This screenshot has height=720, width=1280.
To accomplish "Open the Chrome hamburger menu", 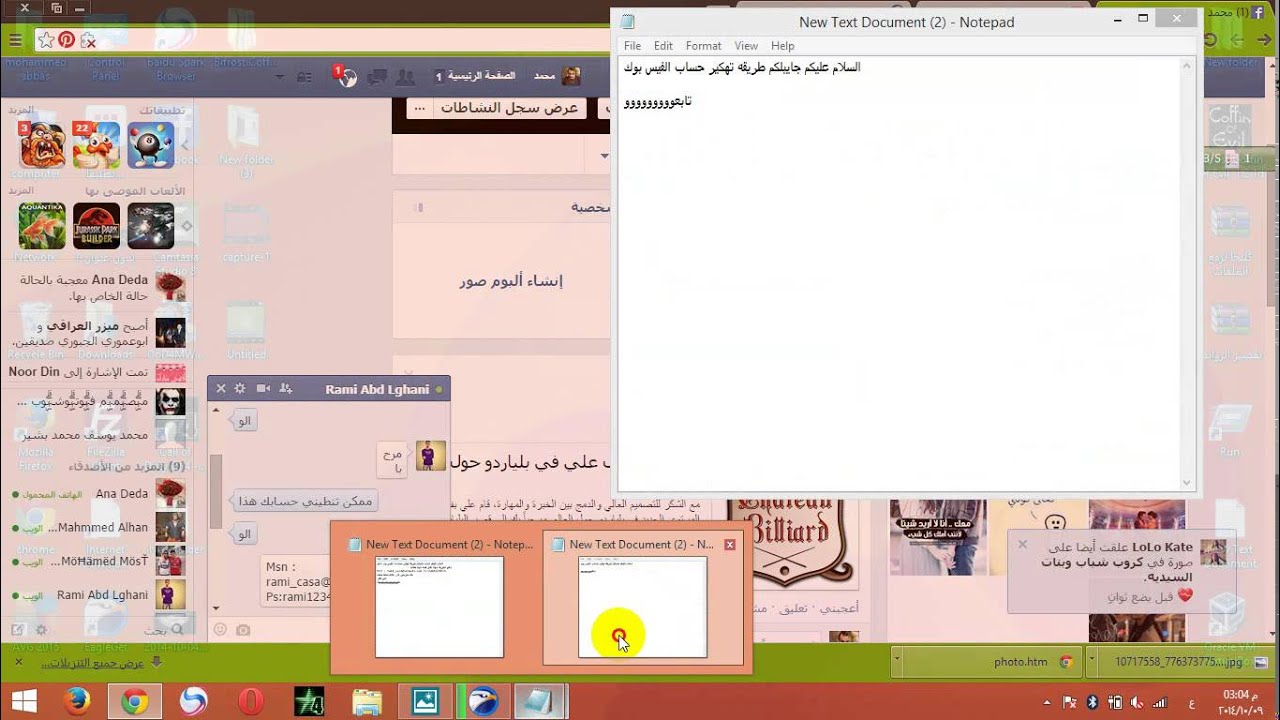I will pos(14,40).
